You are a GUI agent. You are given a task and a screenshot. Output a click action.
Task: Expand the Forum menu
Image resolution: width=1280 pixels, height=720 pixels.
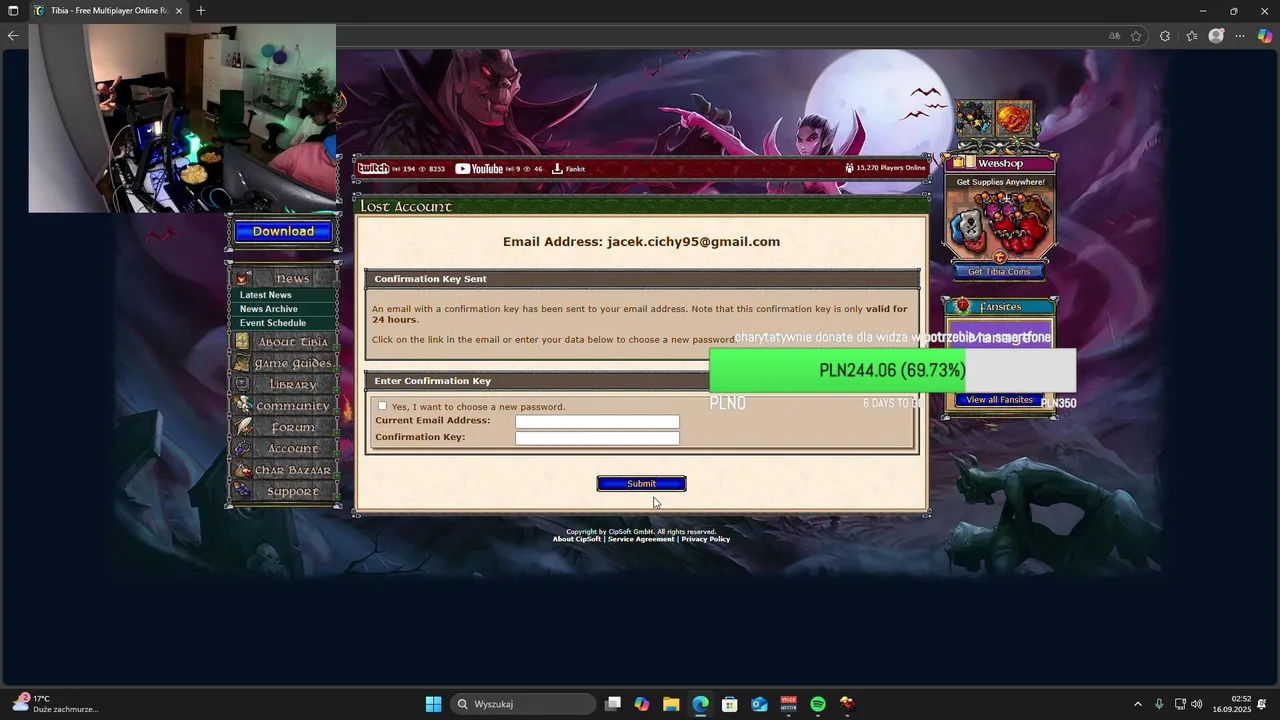pos(284,427)
